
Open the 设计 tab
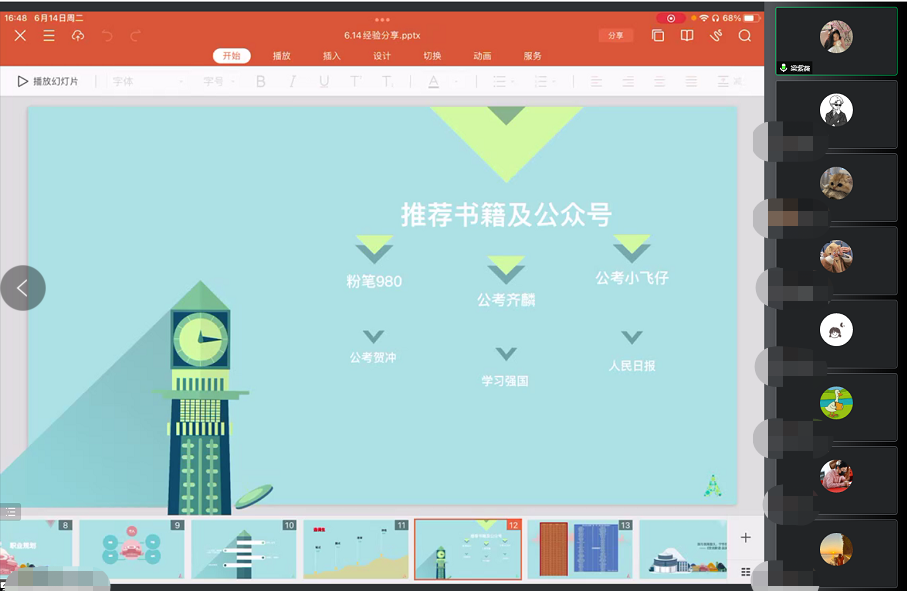click(382, 56)
